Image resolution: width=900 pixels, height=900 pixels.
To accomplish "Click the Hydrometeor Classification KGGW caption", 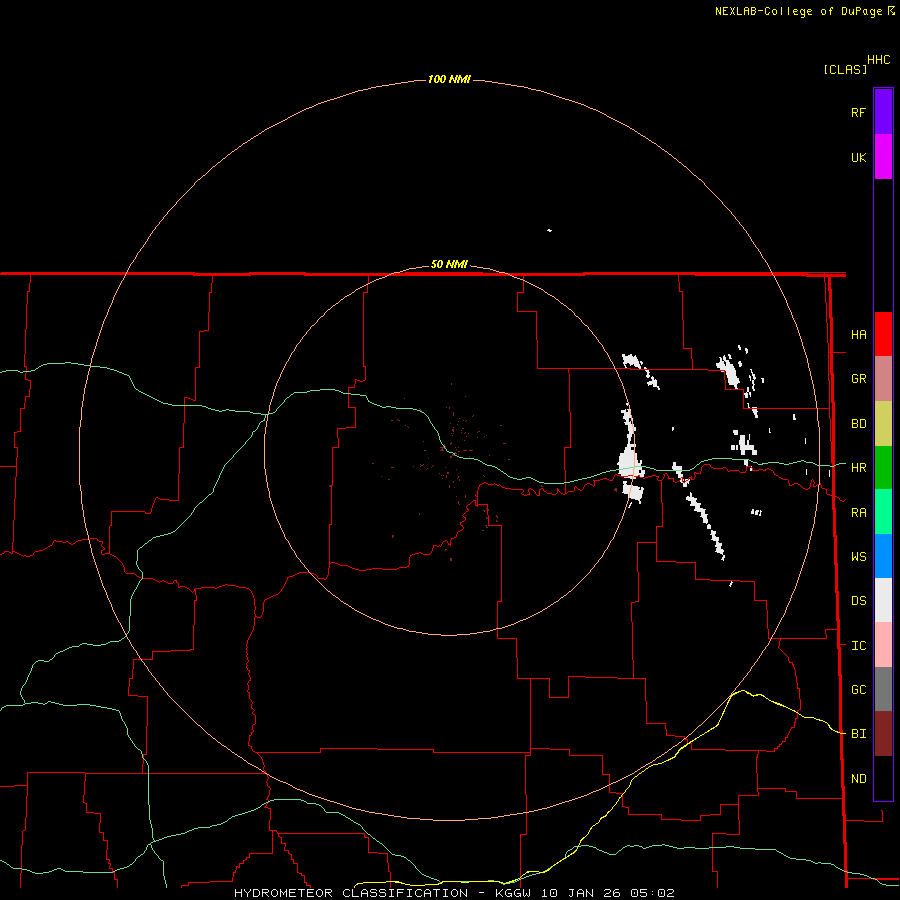I will (454, 893).
